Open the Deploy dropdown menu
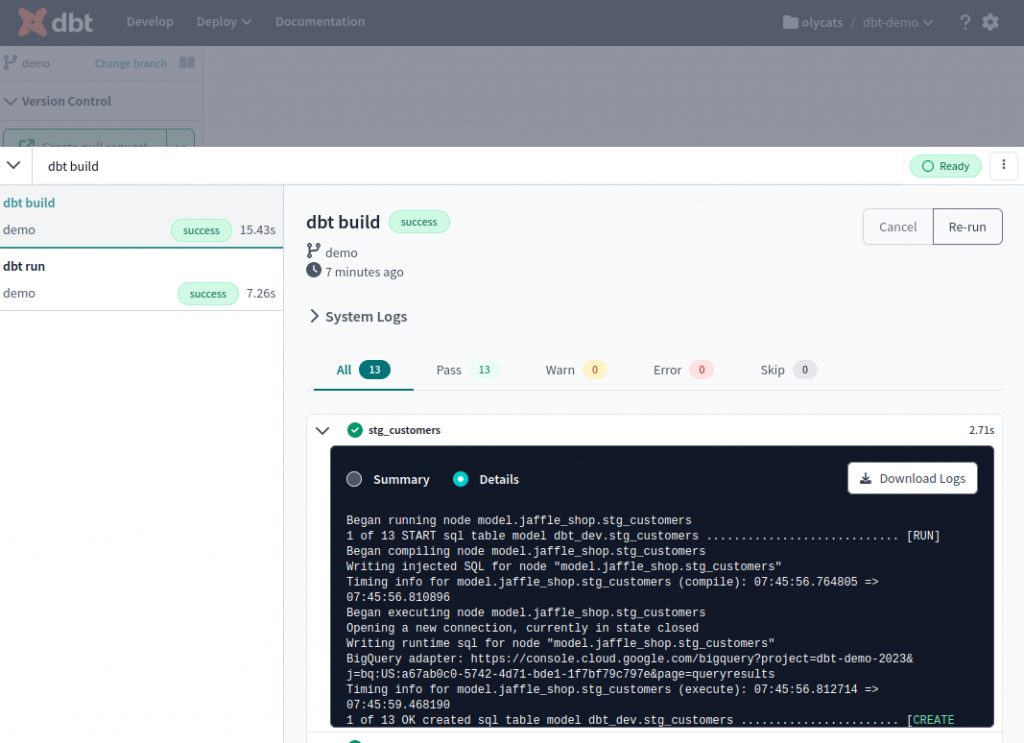 coord(224,22)
